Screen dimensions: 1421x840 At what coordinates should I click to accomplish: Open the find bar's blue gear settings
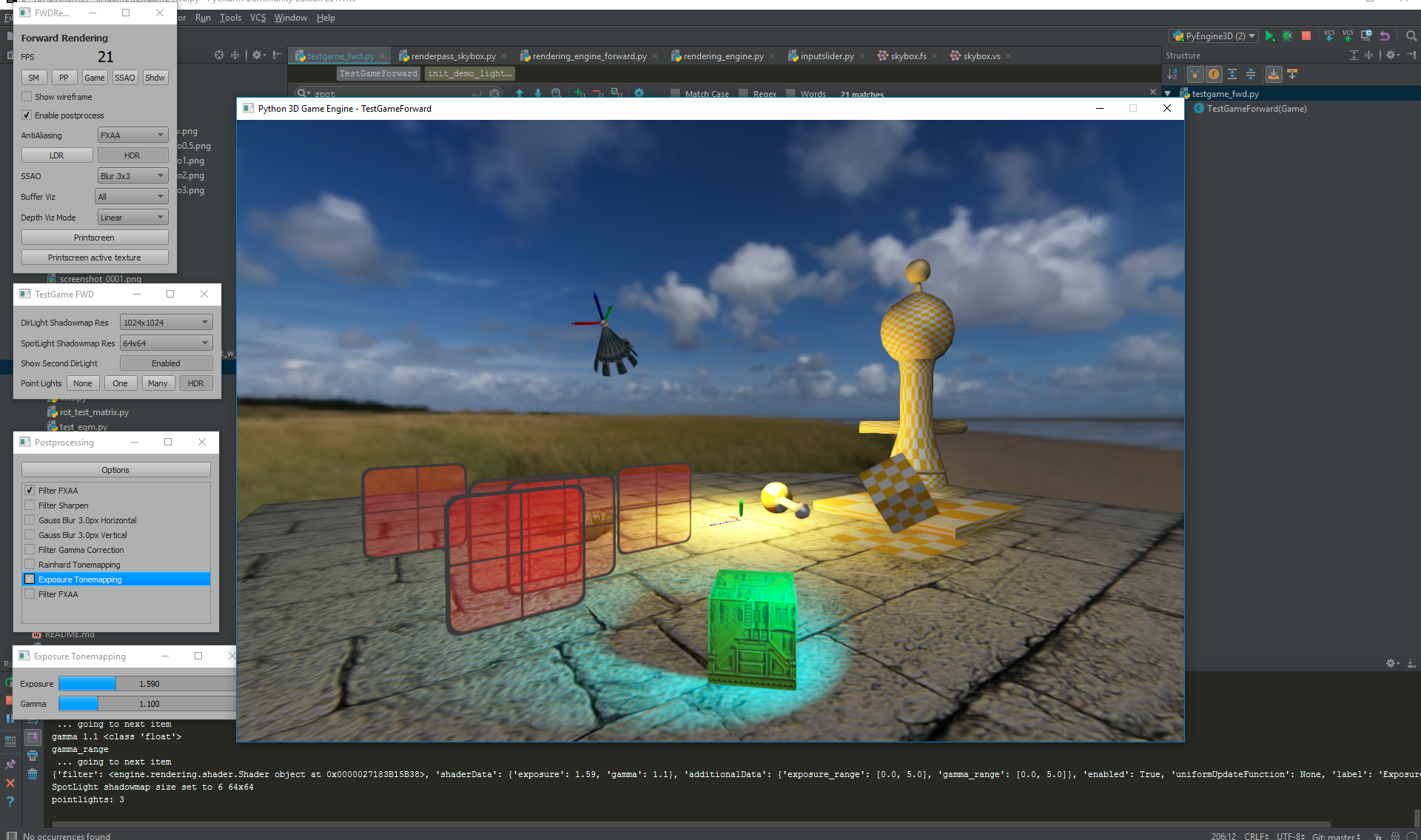point(639,93)
